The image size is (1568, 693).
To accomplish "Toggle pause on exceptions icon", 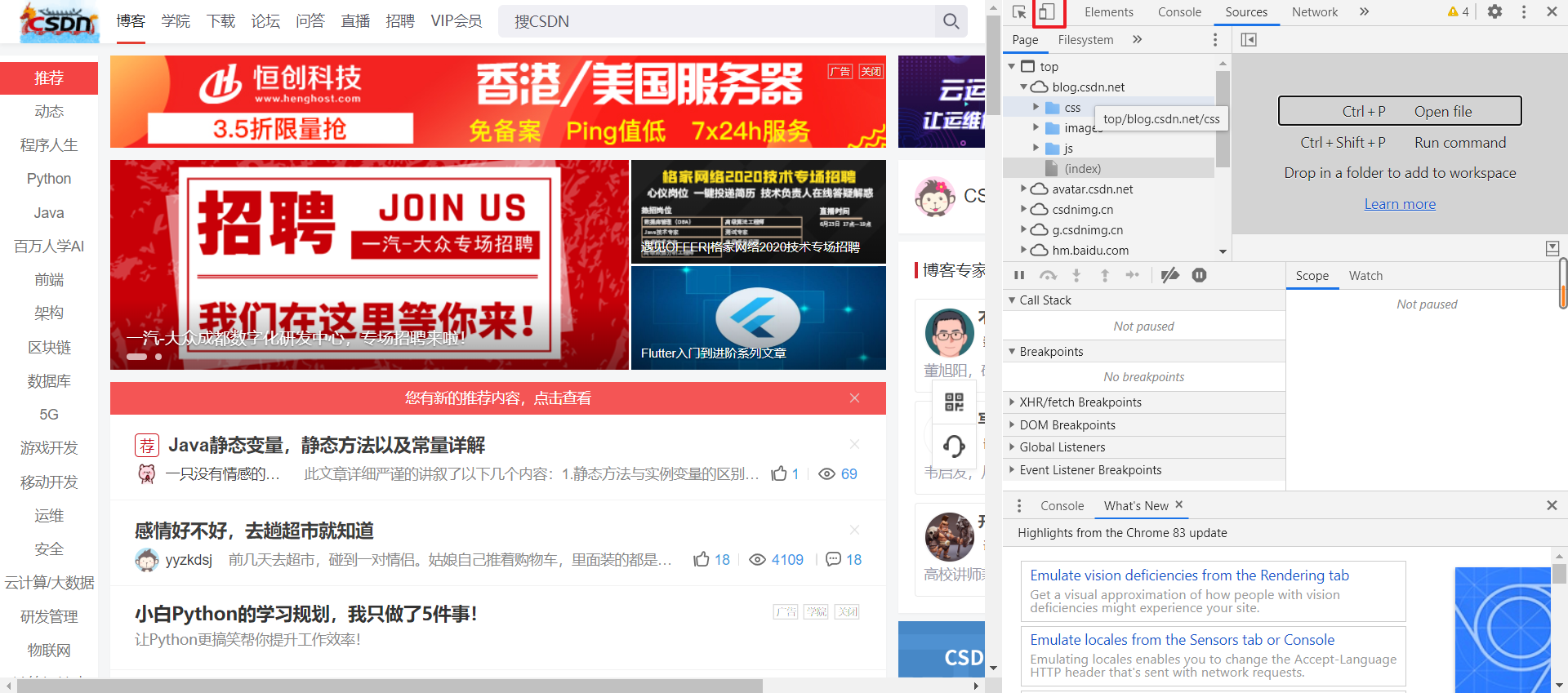I will point(1199,275).
